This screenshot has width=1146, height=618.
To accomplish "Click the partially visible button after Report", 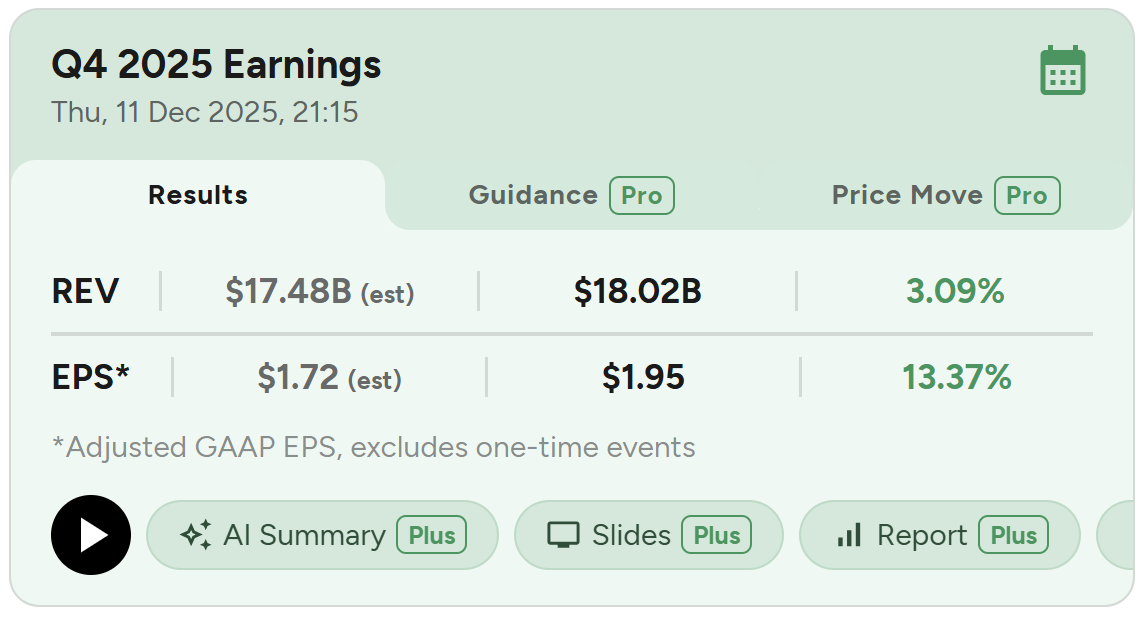I will pos(1118,535).
